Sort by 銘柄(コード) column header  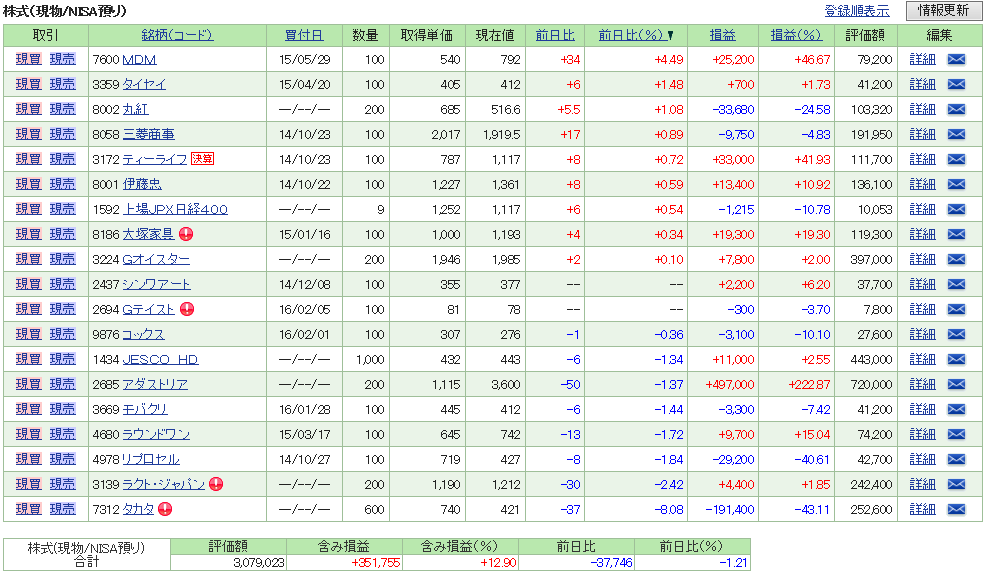tap(177, 35)
